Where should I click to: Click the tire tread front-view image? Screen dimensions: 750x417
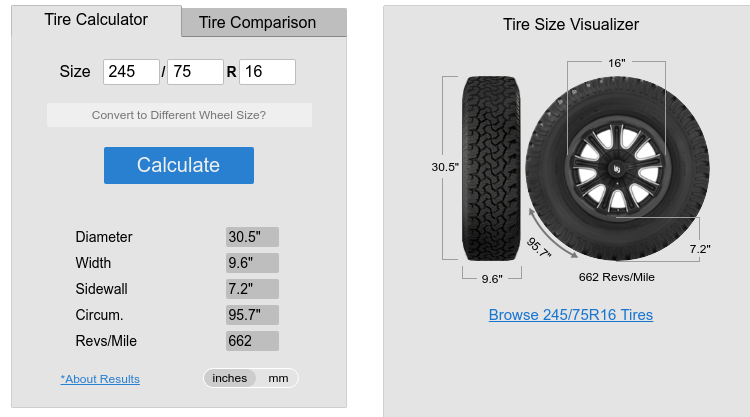(491, 168)
